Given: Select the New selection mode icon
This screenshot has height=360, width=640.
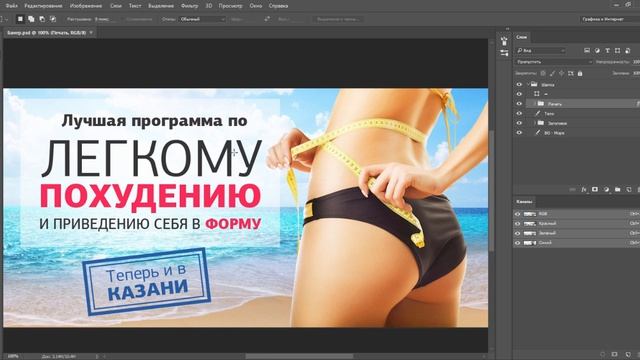Looking at the screenshot, I should (20, 19).
